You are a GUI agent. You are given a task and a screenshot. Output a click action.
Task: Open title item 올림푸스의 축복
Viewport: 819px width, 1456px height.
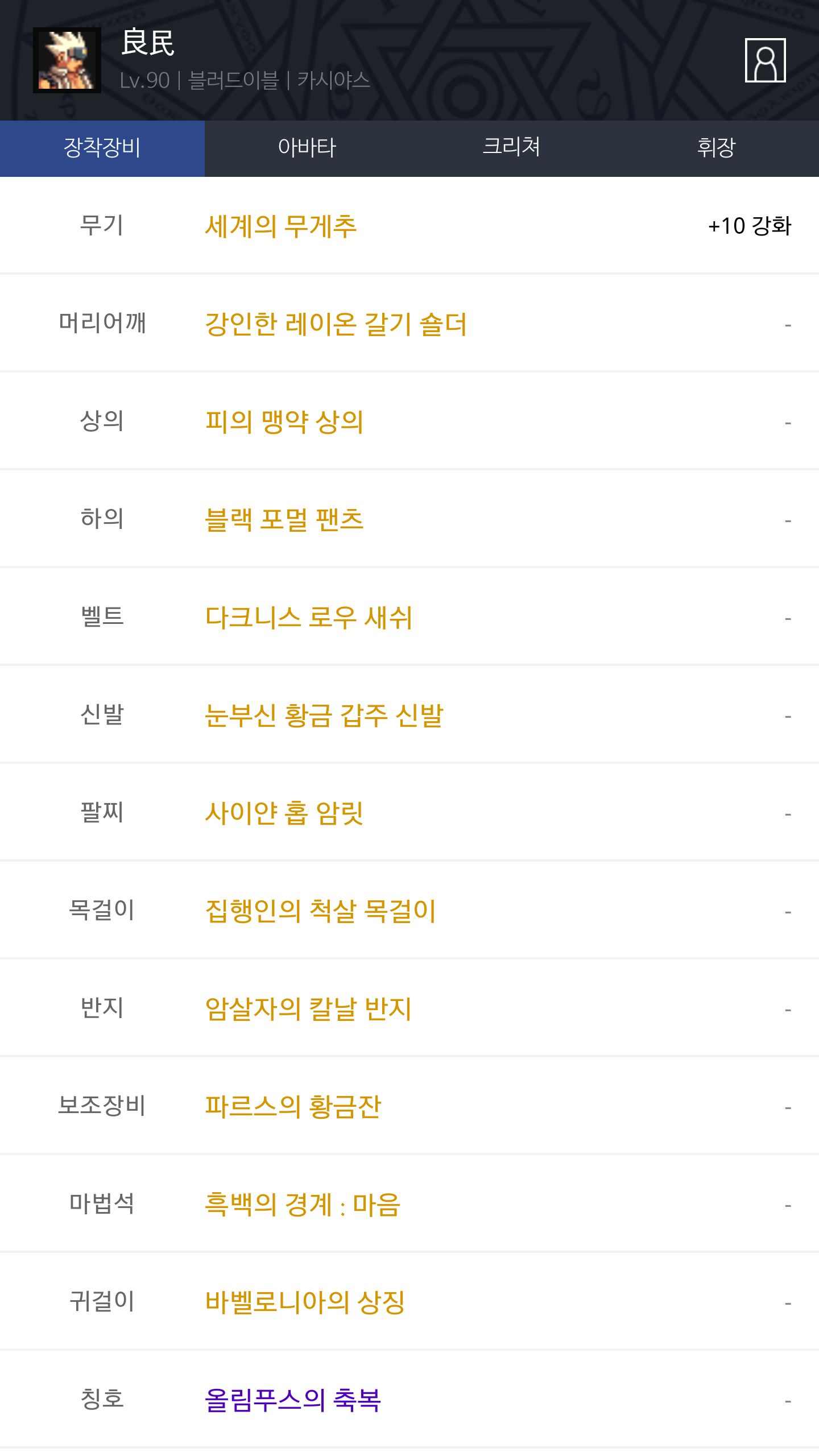click(293, 1400)
